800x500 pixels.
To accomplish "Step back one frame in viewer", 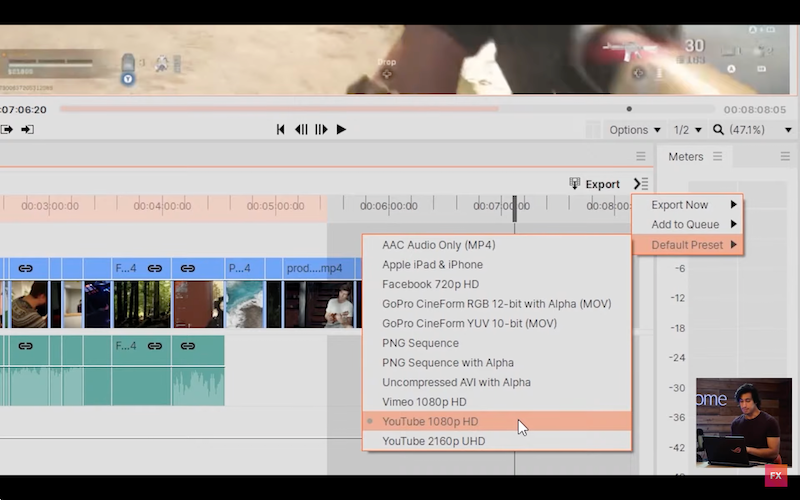I will (x=301, y=130).
